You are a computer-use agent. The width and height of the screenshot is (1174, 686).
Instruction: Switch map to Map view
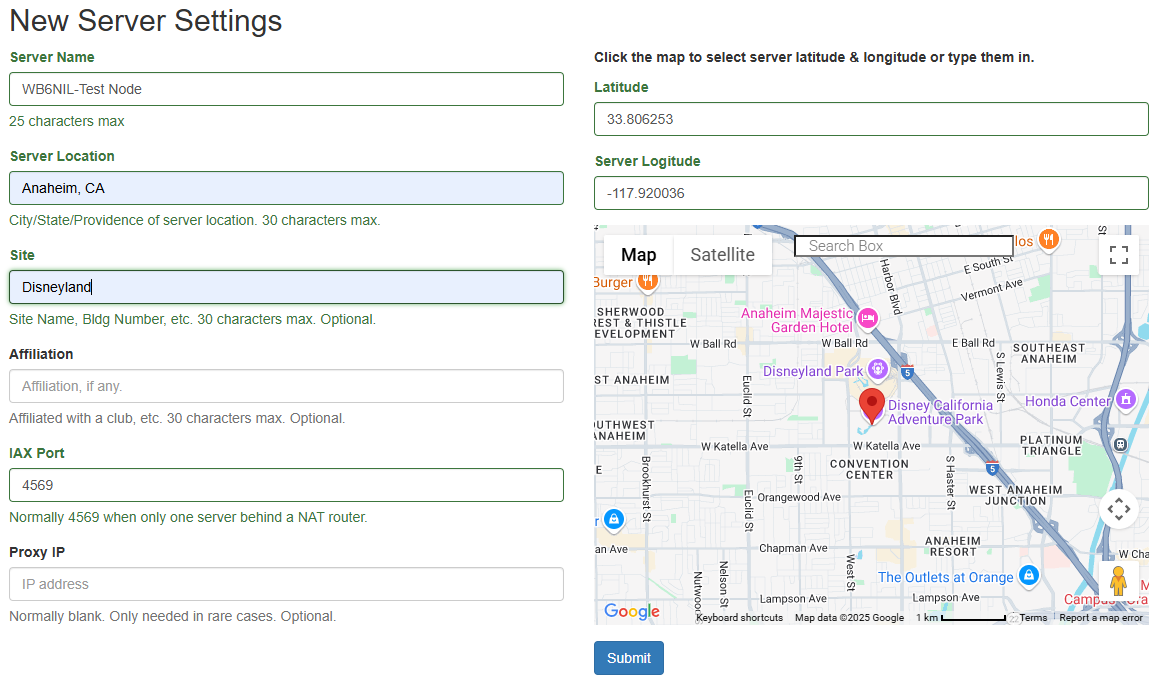(639, 255)
